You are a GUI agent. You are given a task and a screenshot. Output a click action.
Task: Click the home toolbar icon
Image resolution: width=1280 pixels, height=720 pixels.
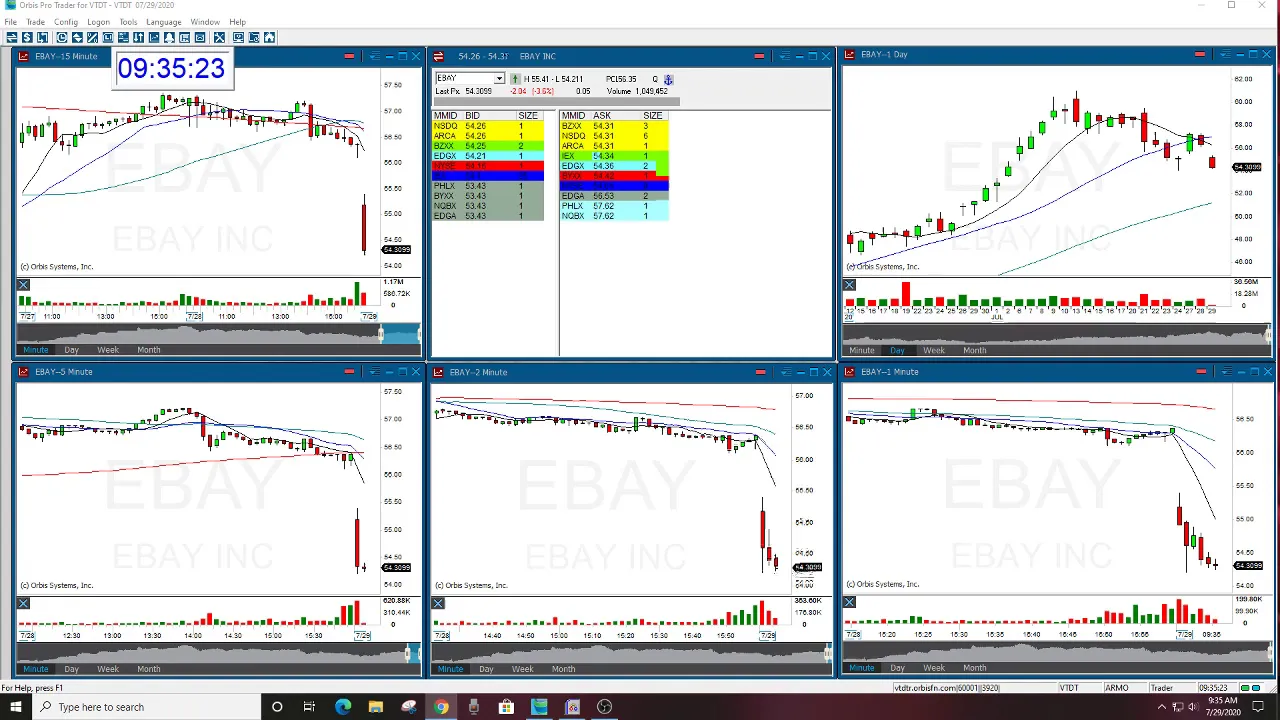pos(269,37)
